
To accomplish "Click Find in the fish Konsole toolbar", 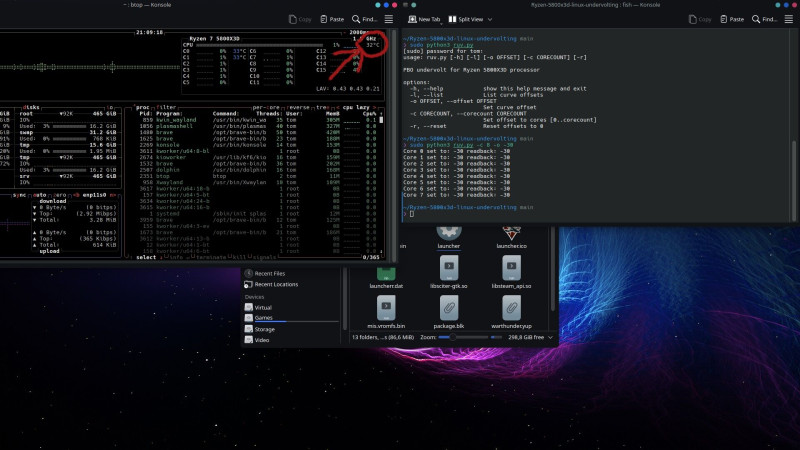I will 764,19.
